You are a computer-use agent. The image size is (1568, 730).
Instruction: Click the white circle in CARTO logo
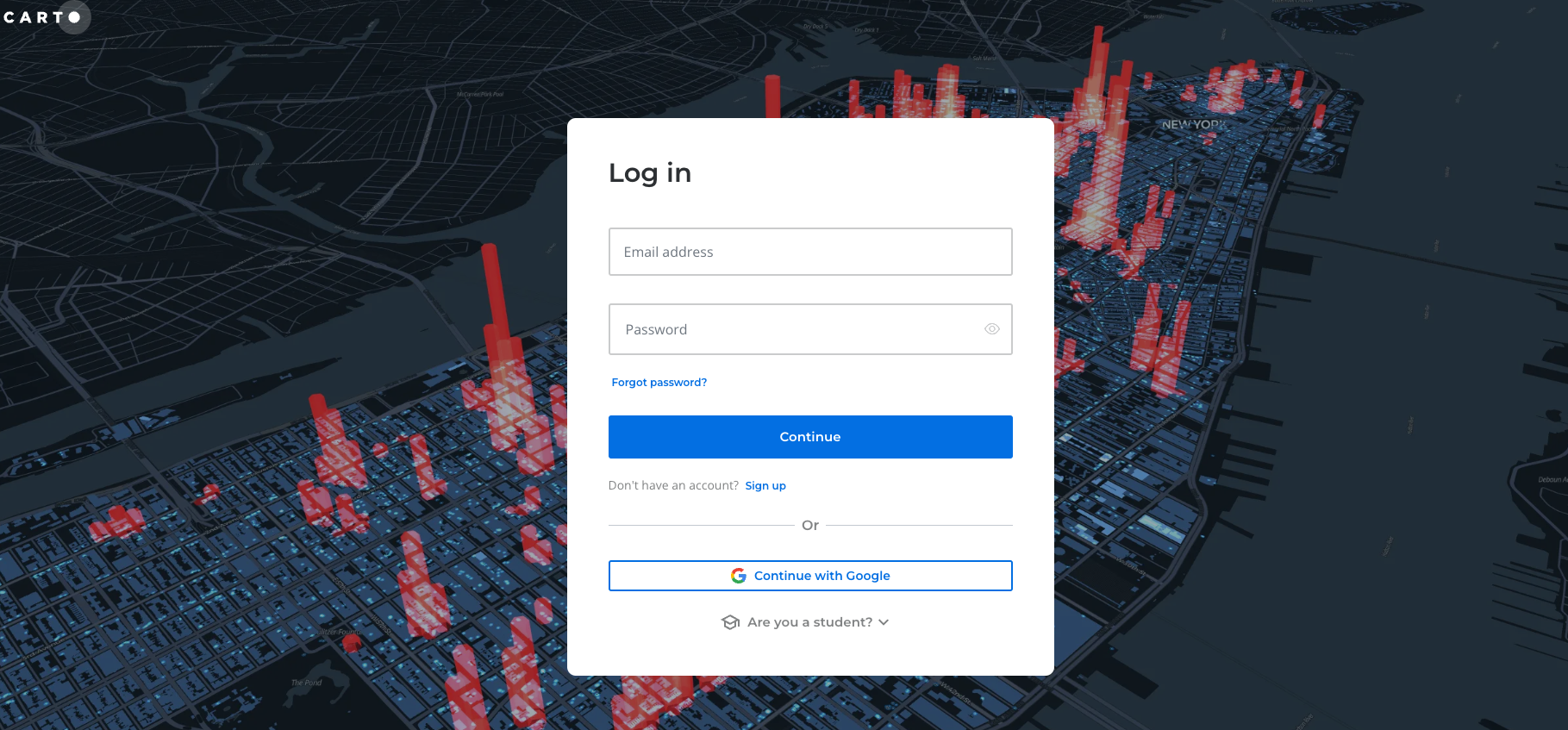tap(74, 17)
